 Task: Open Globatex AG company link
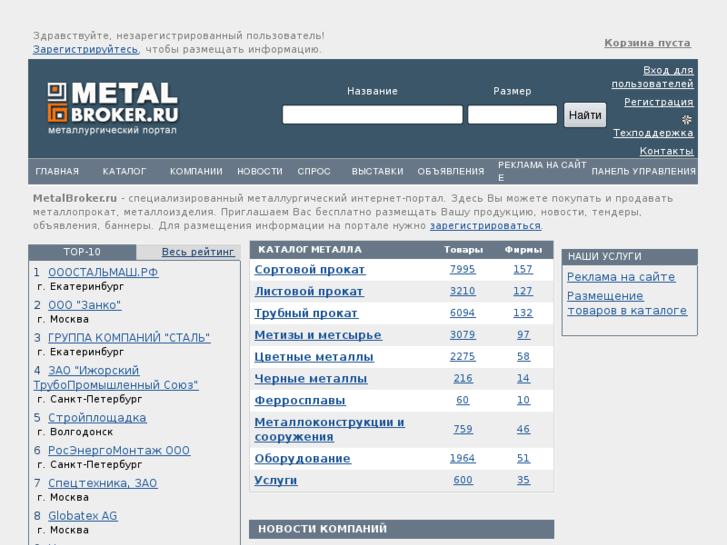coord(83,516)
